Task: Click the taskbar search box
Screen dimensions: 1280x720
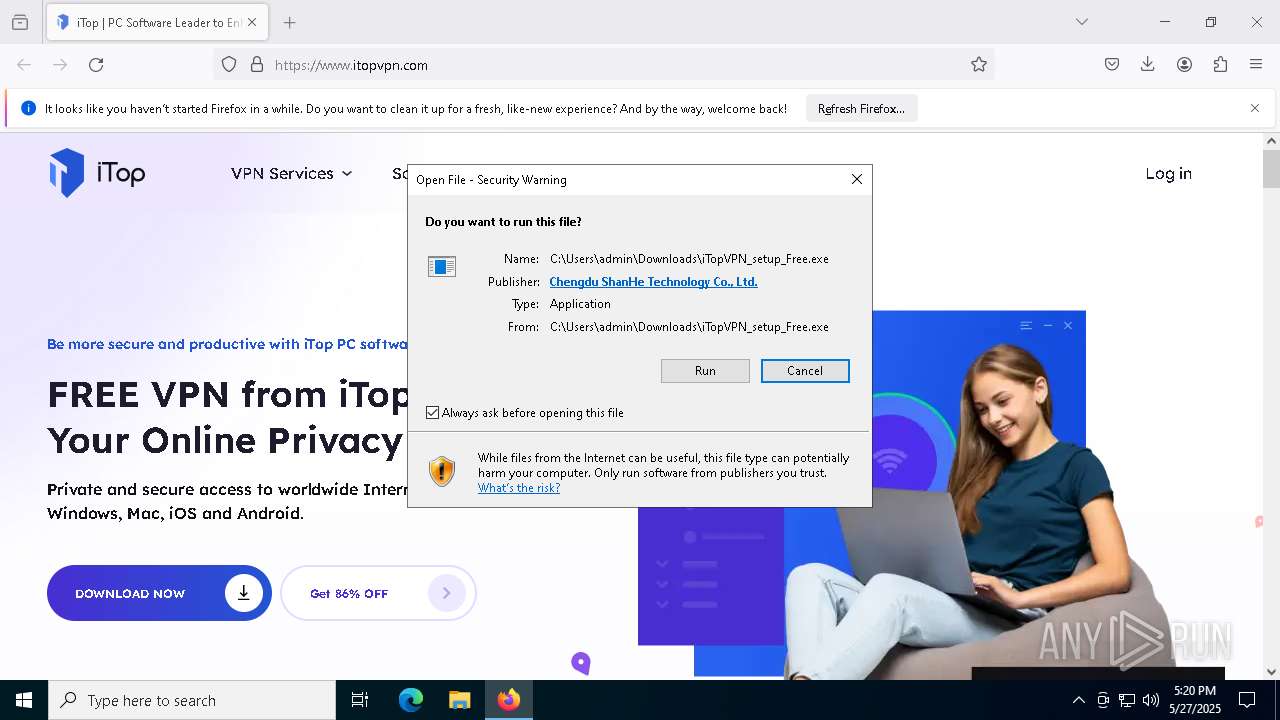Action: tap(192, 700)
